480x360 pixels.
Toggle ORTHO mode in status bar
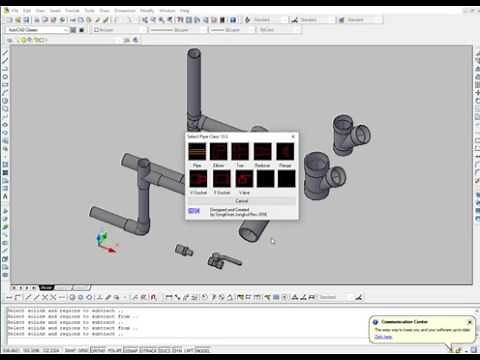[99, 350]
